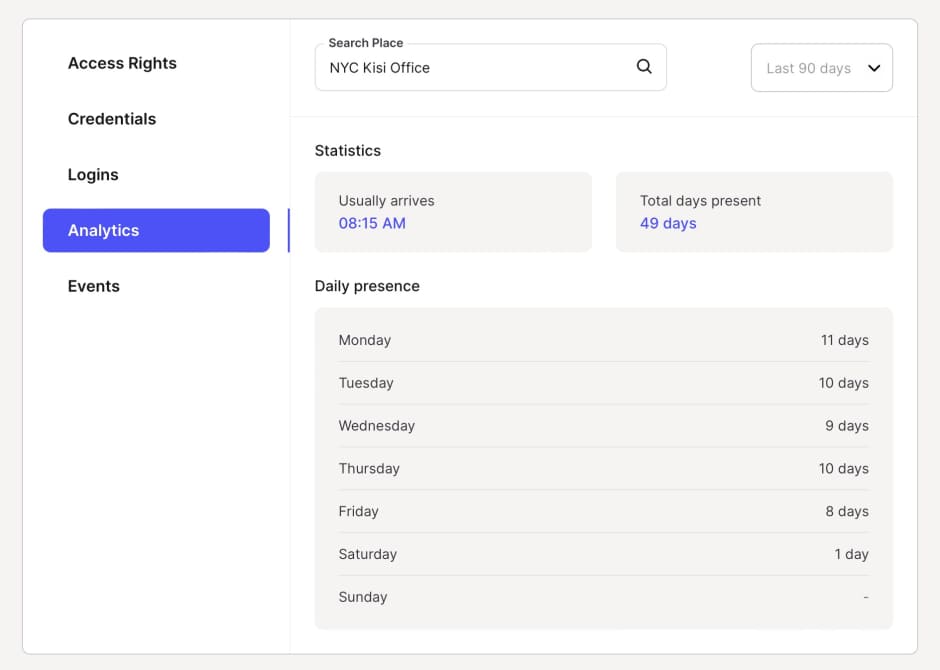Screen dimensions: 940x670
Task: Open the Events section
Action: click(x=94, y=286)
